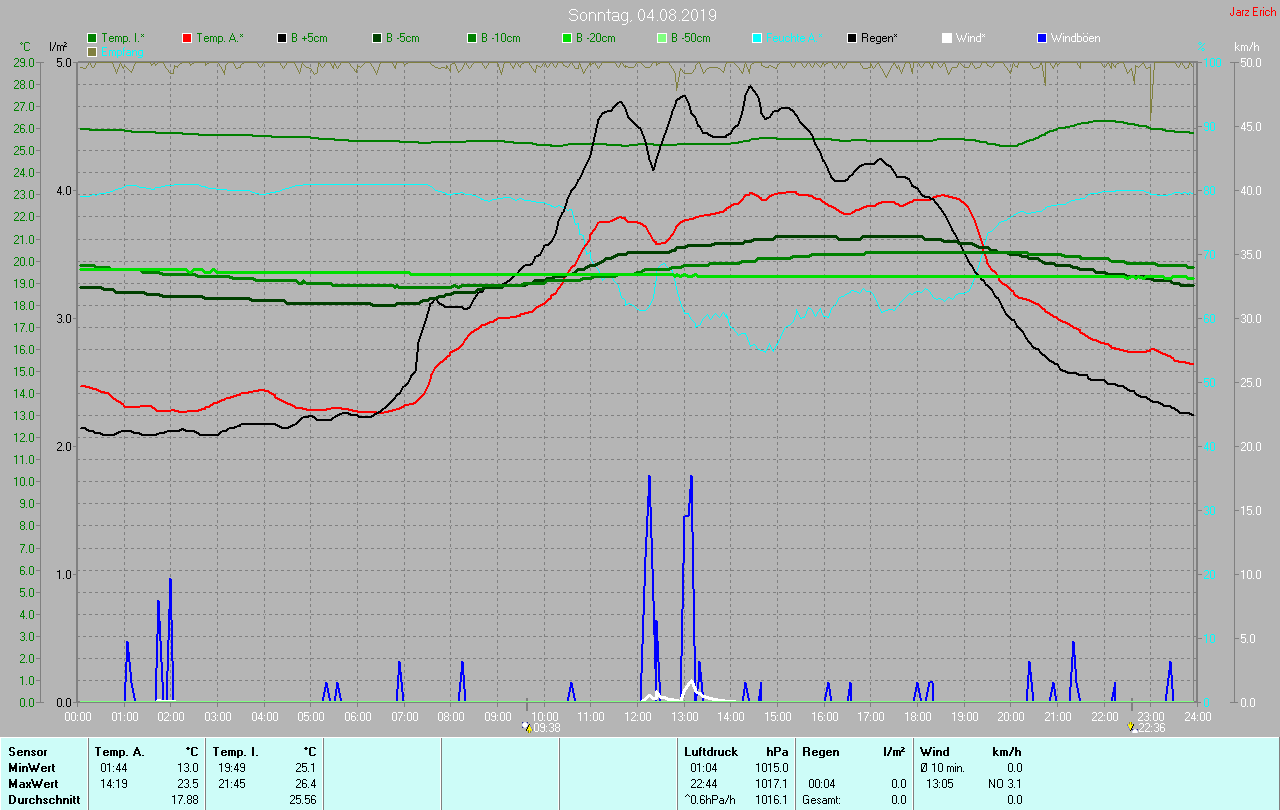Click the MaxWert row label
Viewport: 1280px width, 810px height.
(31, 783)
